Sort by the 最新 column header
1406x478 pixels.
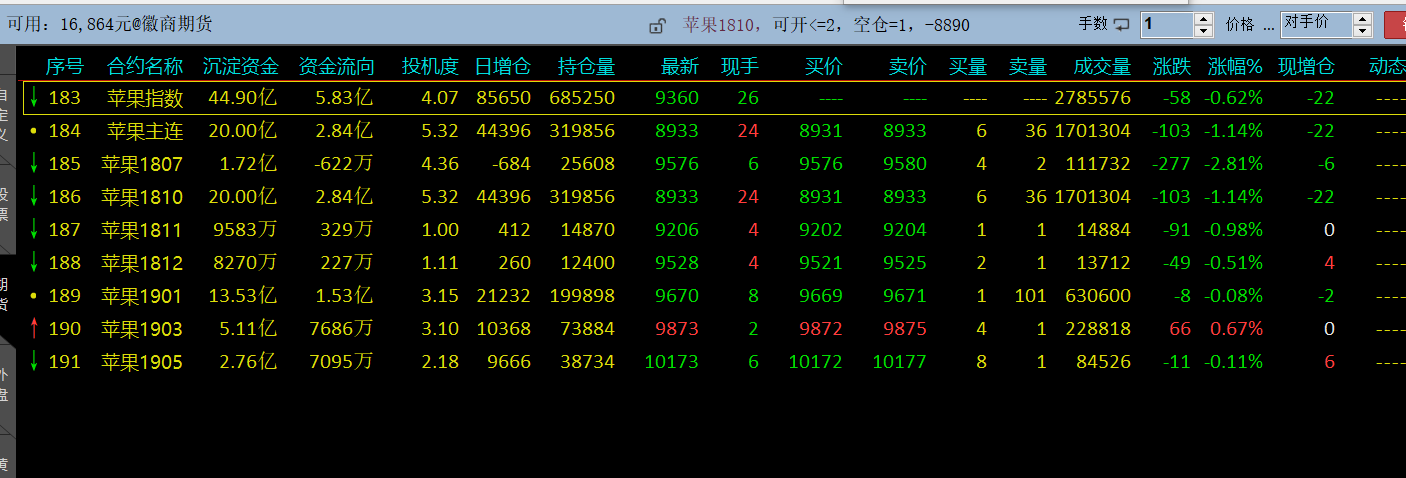pyautogui.click(x=680, y=67)
